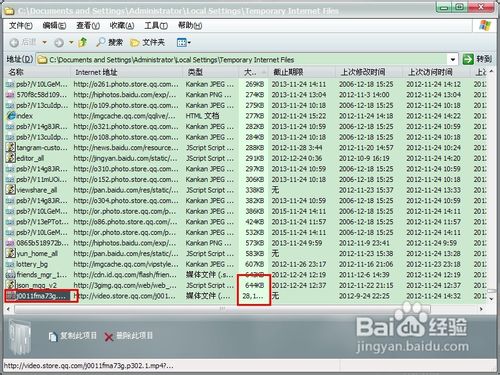Click the image icon of lottery_bg file
Viewport: 500px width, 375px height.
11,264
